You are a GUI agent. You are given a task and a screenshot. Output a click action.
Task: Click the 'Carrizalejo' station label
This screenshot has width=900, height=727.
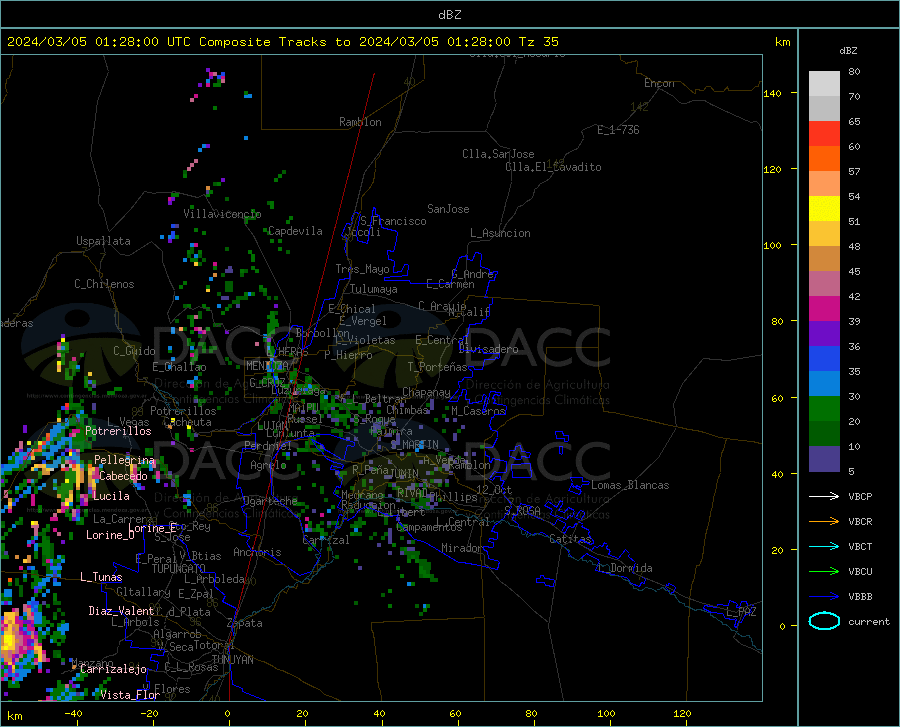(113, 669)
